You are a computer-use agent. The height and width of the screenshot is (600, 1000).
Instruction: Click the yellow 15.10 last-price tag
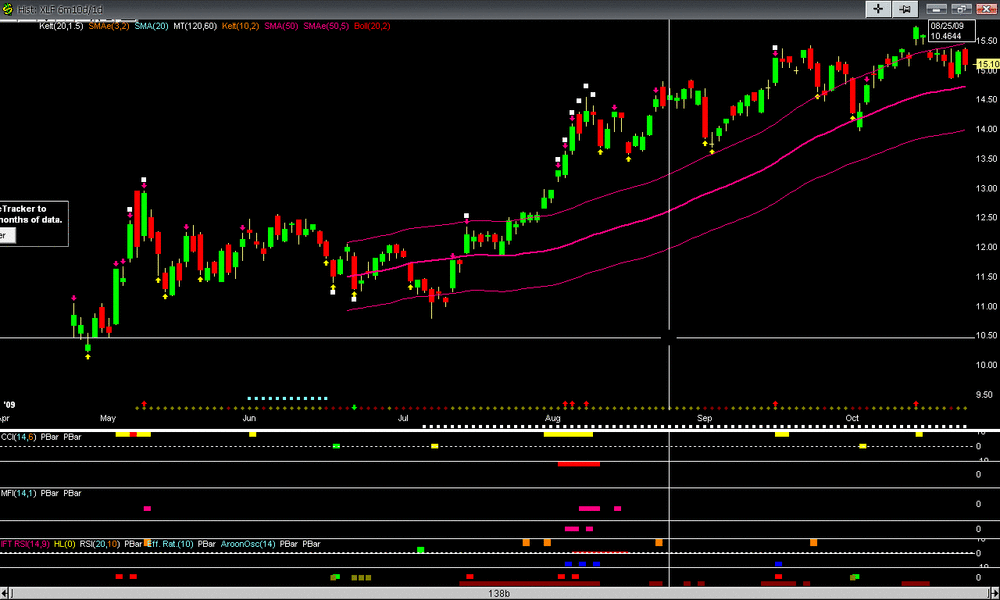coord(988,64)
